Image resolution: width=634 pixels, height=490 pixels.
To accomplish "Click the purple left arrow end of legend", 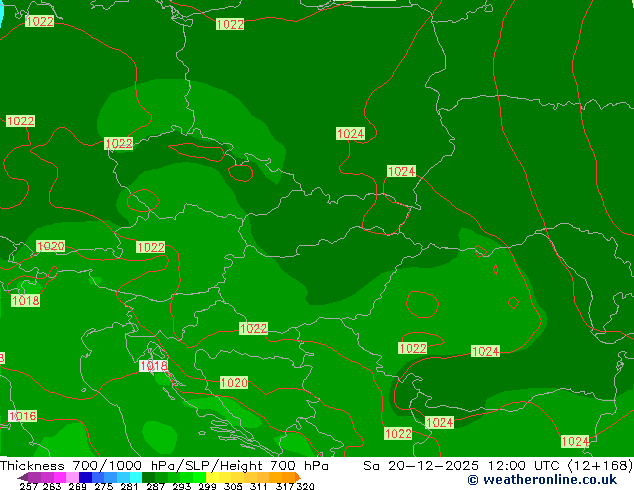I will pyautogui.click(x=23, y=477).
